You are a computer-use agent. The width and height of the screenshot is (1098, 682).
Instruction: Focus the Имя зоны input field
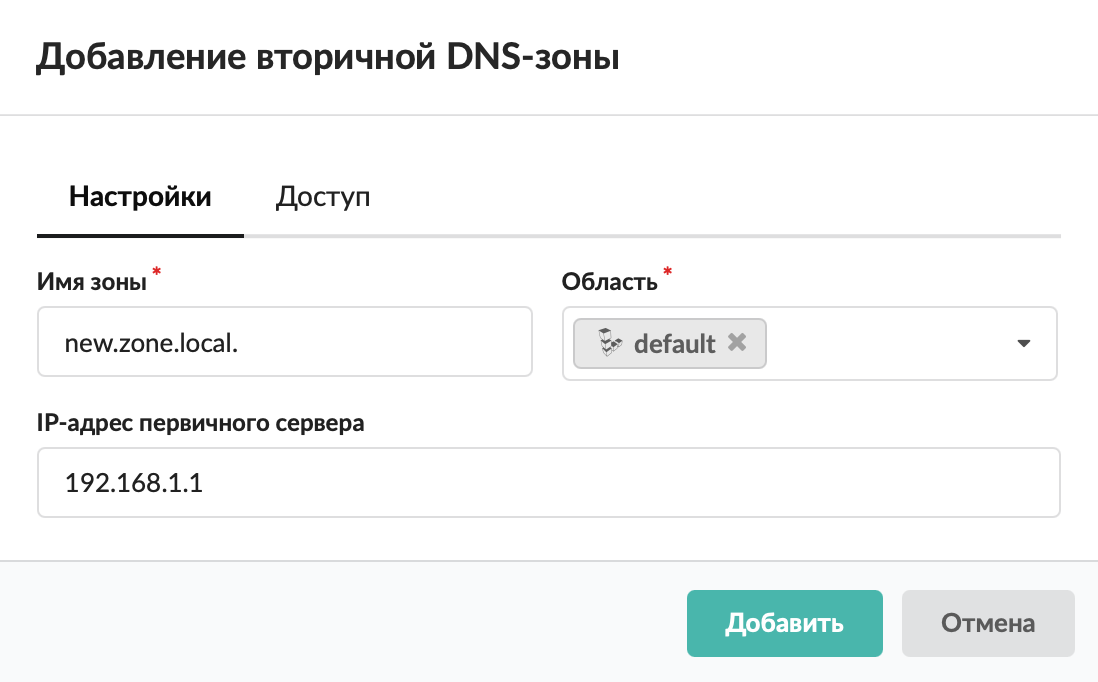coord(284,342)
